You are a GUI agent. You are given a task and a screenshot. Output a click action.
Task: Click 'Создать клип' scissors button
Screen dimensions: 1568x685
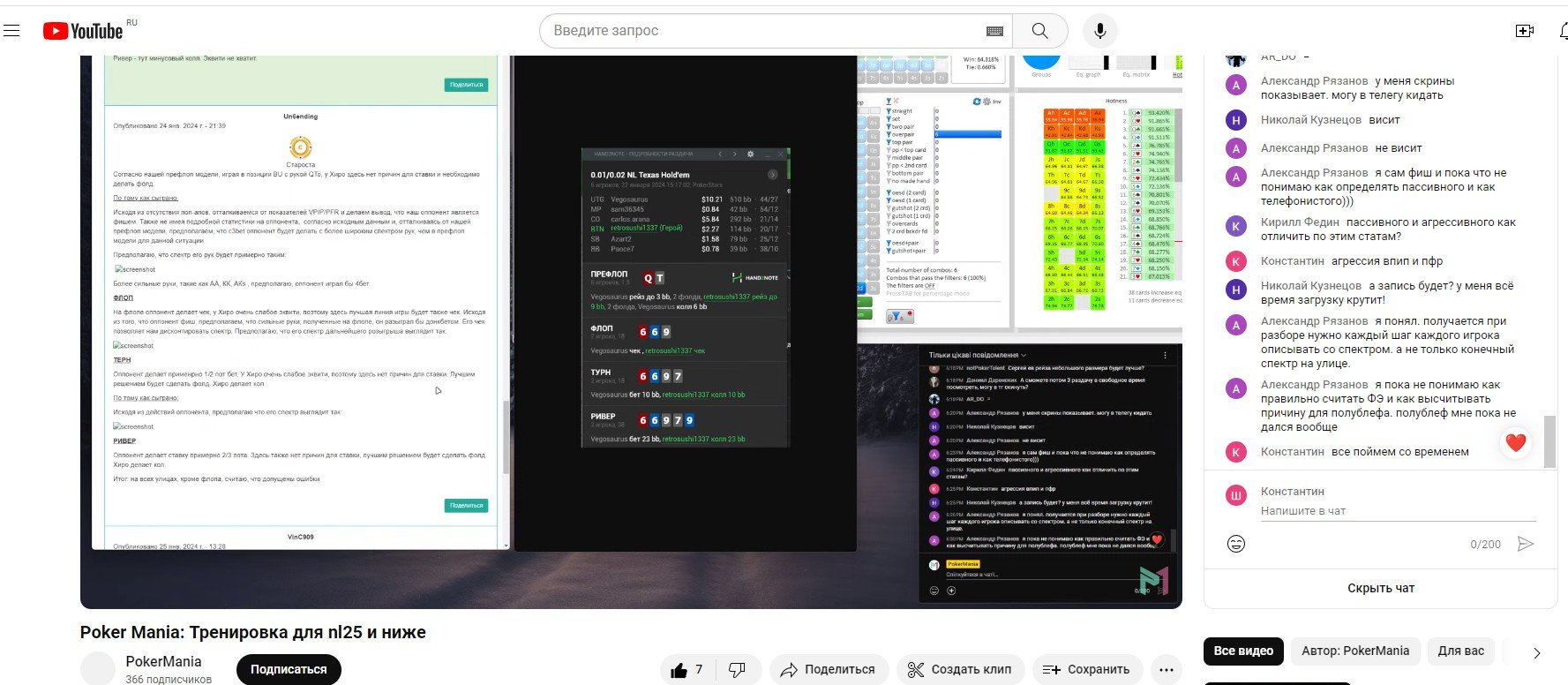coord(960,670)
